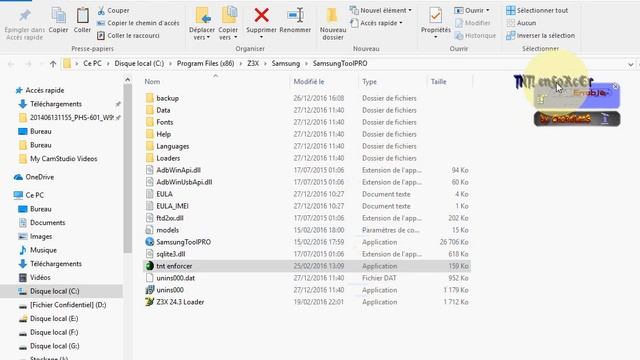Click Inverser la sélection
This screenshot has width=640, height=360.
pyautogui.click(x=540, y=36)
